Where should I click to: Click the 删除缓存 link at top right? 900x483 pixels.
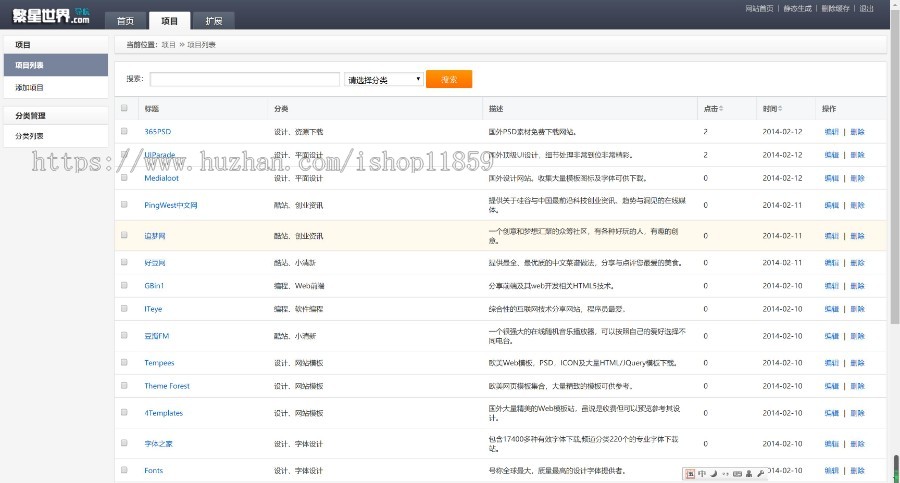click(835, 9)
